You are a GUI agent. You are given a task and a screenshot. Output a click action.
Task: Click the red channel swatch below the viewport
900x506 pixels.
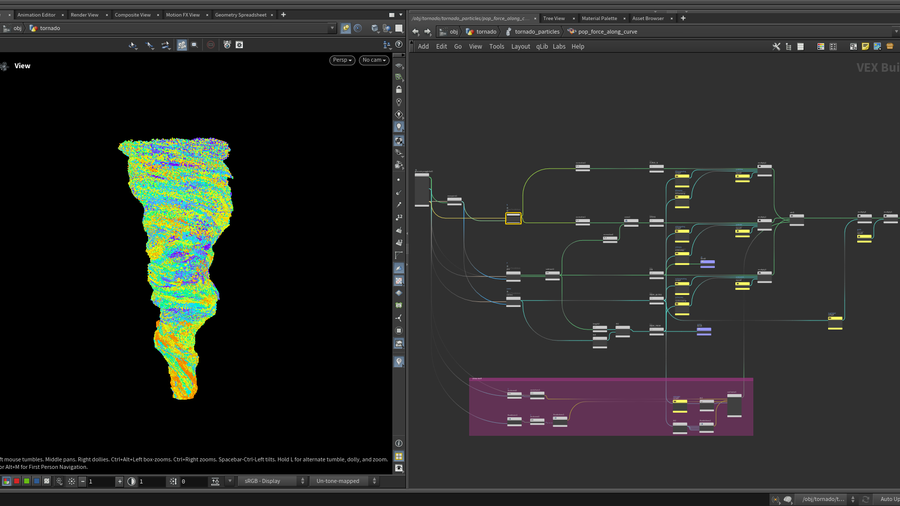(16, 481)
